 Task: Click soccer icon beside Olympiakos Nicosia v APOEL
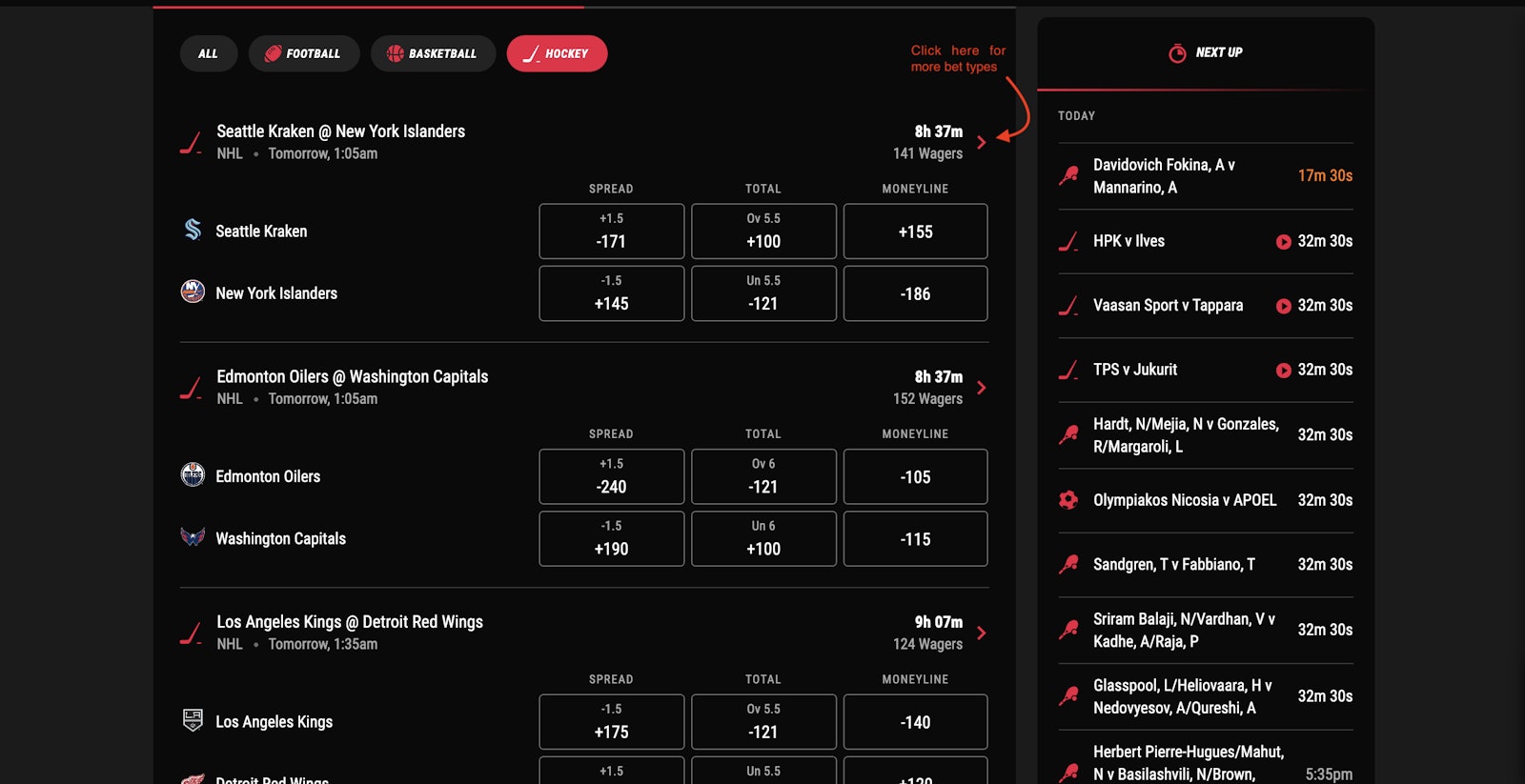coord(1068,500)
